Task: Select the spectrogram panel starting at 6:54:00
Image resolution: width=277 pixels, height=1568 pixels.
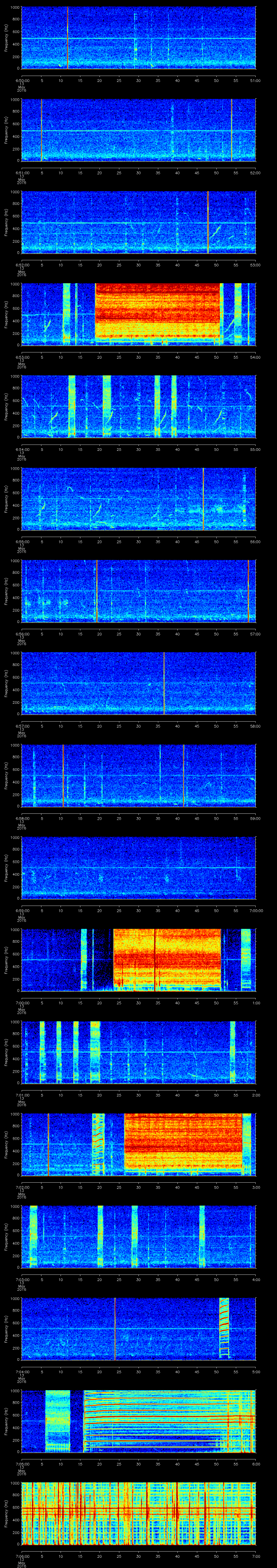Action: (139, 407)
